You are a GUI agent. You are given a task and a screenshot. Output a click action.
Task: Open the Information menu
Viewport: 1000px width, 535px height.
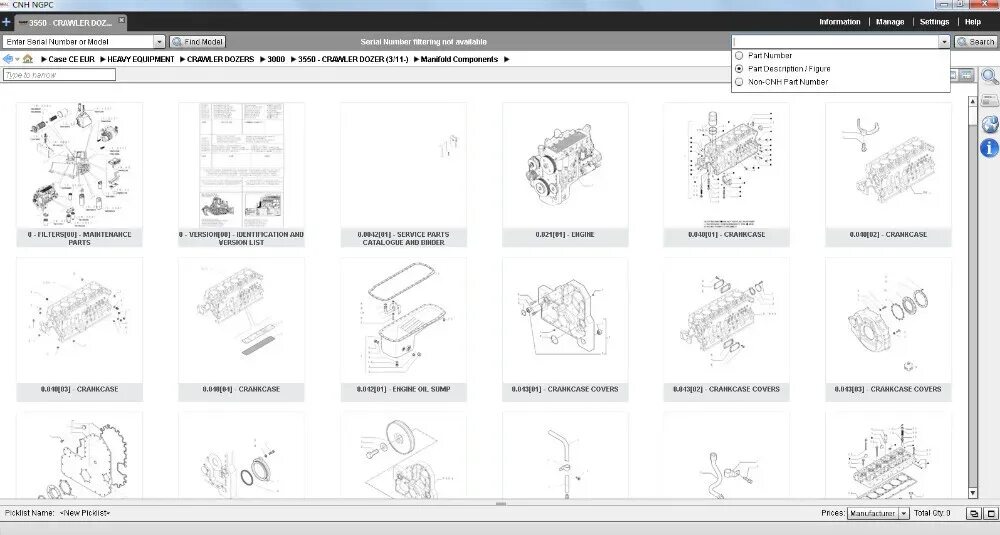839,22
